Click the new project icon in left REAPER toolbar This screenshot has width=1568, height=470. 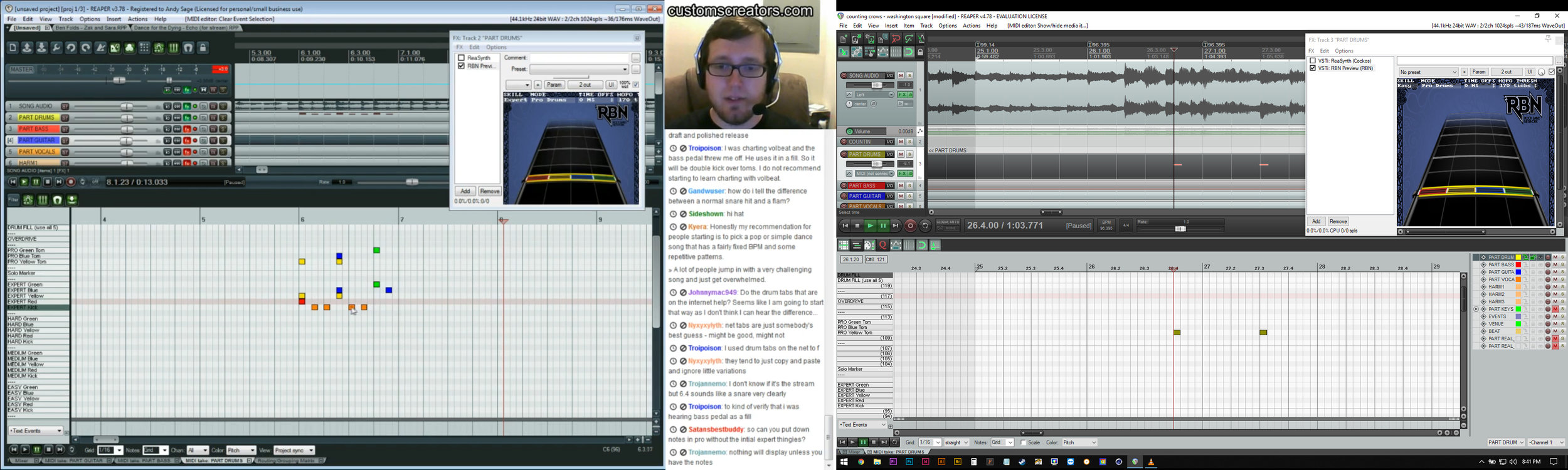tap(13, 48)
